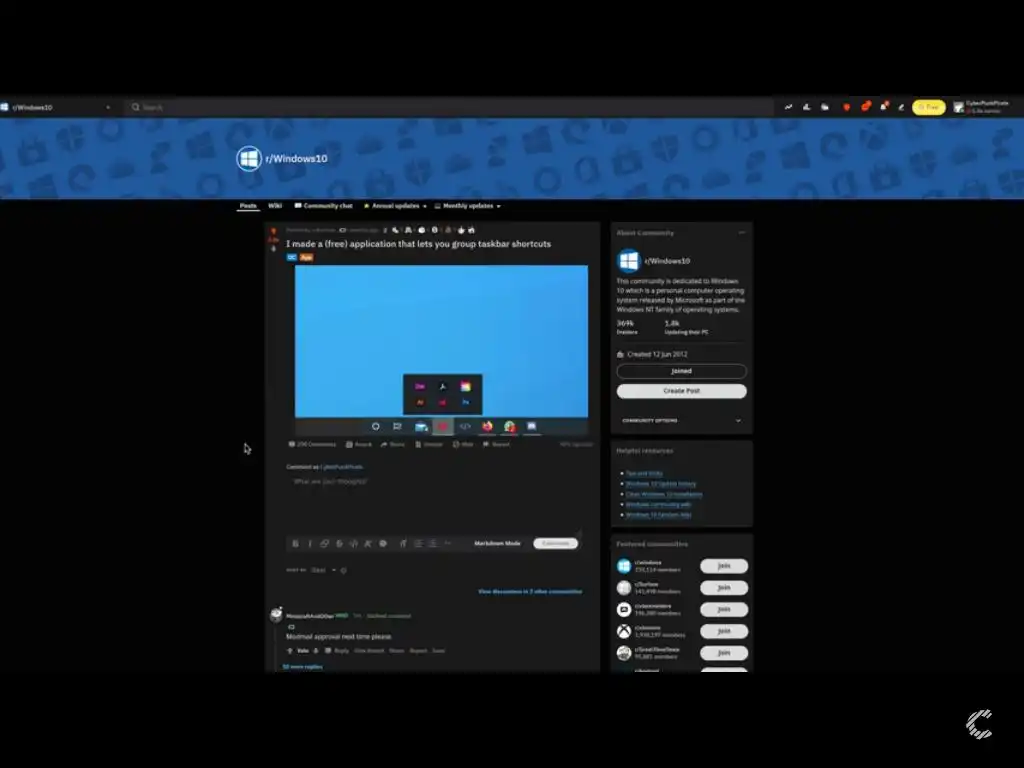
Task: Insert bulleted list in comment editor
Action: (418, 543)
